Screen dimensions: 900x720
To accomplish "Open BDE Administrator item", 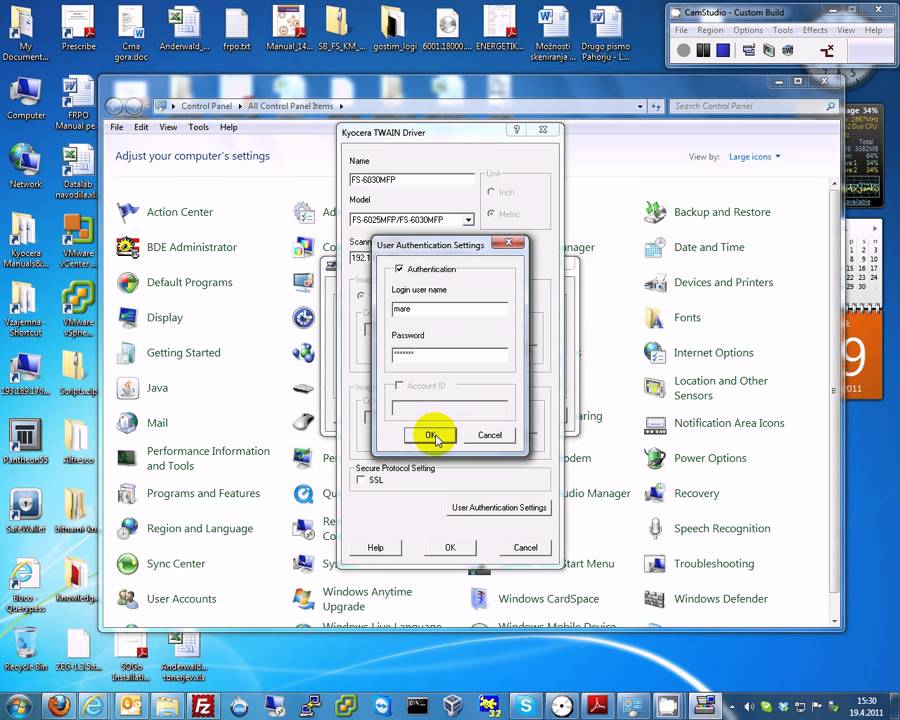I will (x=177, y=247).
